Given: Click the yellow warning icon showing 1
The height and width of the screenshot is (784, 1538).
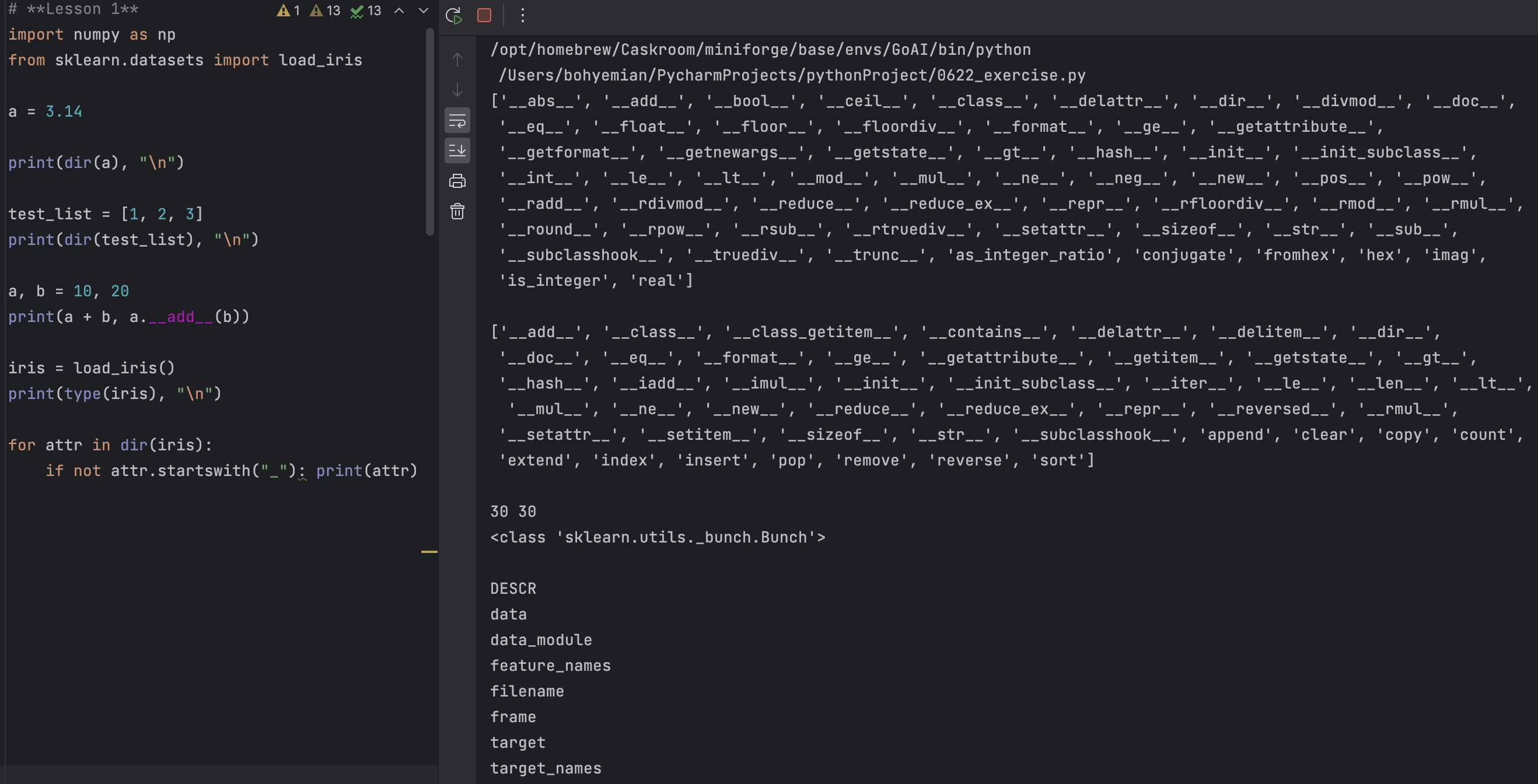Looking at the screenshot, I should pyautogui.click(x=289, y=10).
